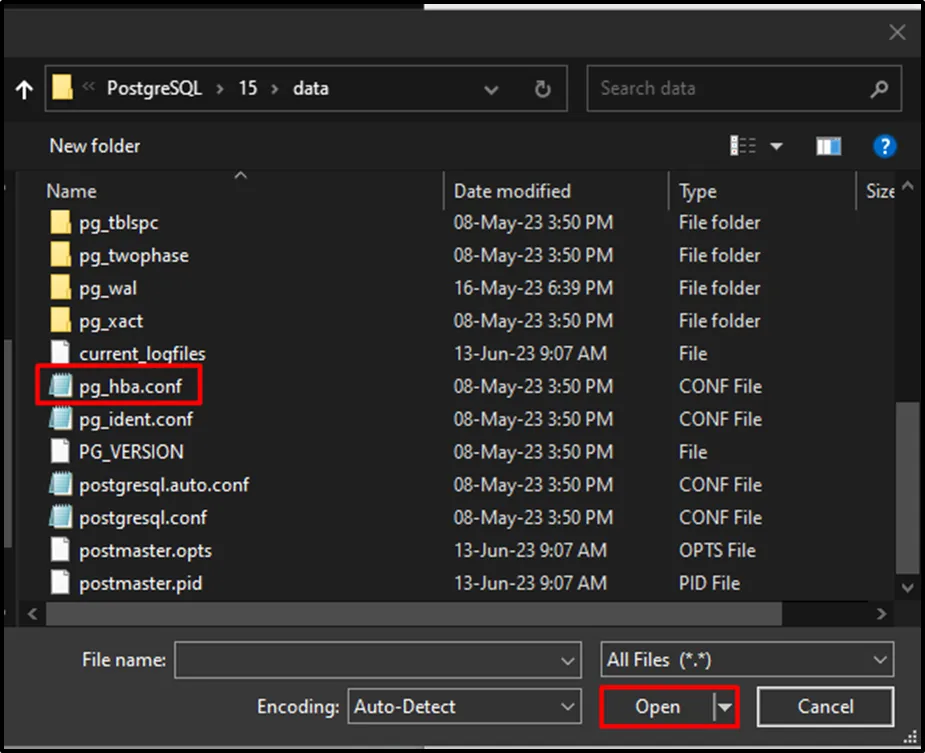Click in the File name input field
This screenshot has height=753, width=925.
pos(368,660)
